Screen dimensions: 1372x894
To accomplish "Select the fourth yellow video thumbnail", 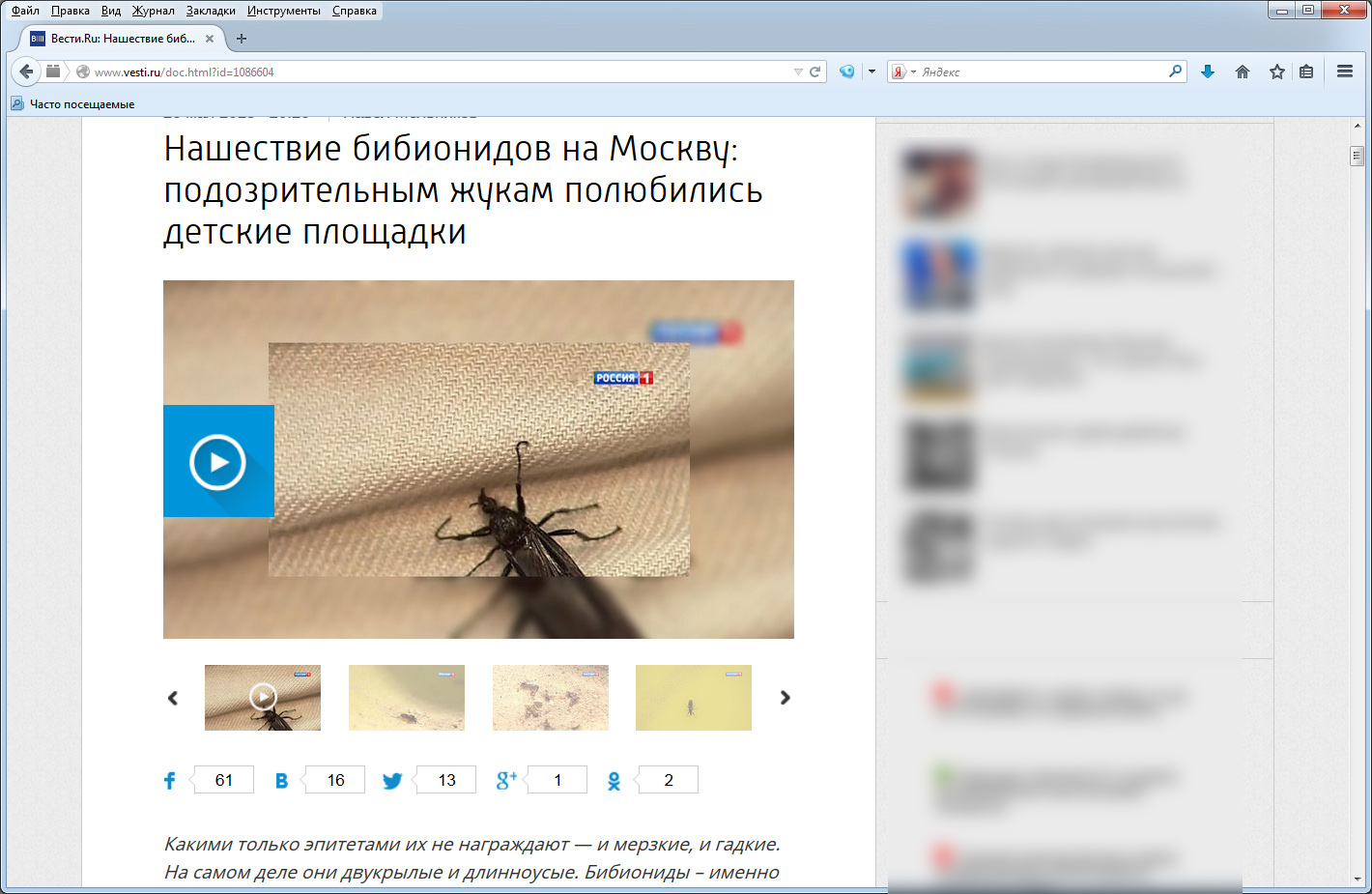I will pos(693,698).
